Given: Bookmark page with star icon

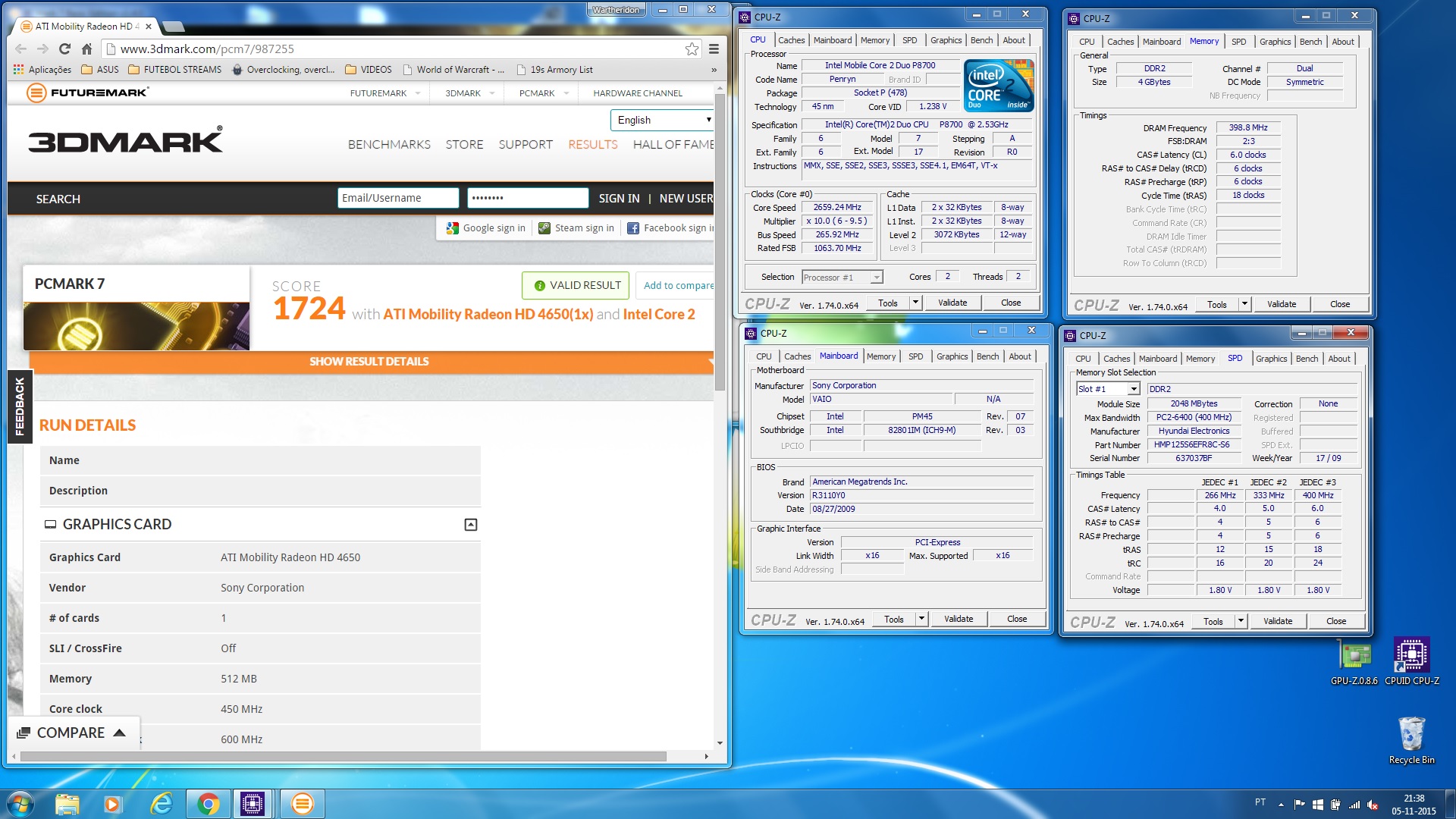Looking at the screenshot, I should click(692, 49).
